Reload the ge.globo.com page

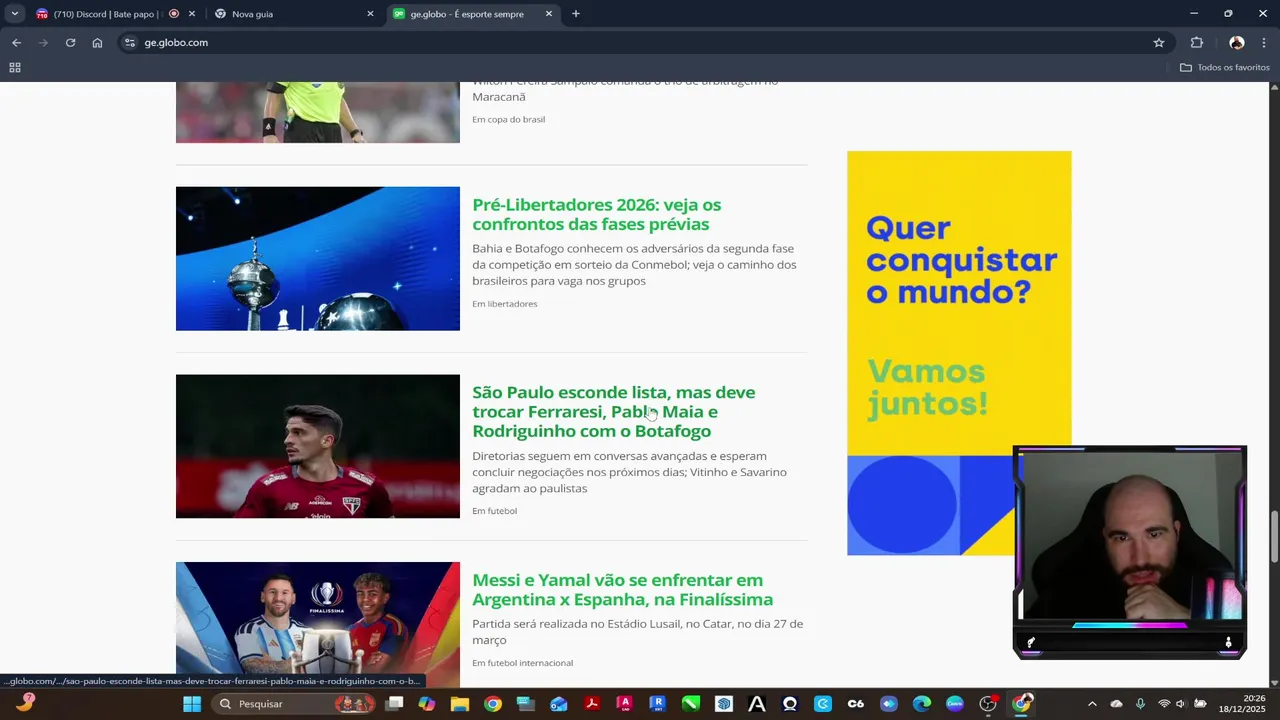pos(70,43)
